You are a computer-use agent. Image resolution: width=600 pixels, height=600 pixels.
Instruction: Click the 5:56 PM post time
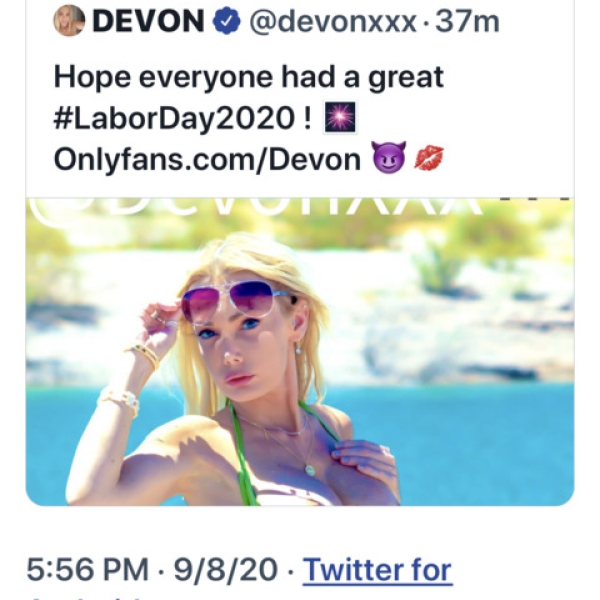[88, 570]
